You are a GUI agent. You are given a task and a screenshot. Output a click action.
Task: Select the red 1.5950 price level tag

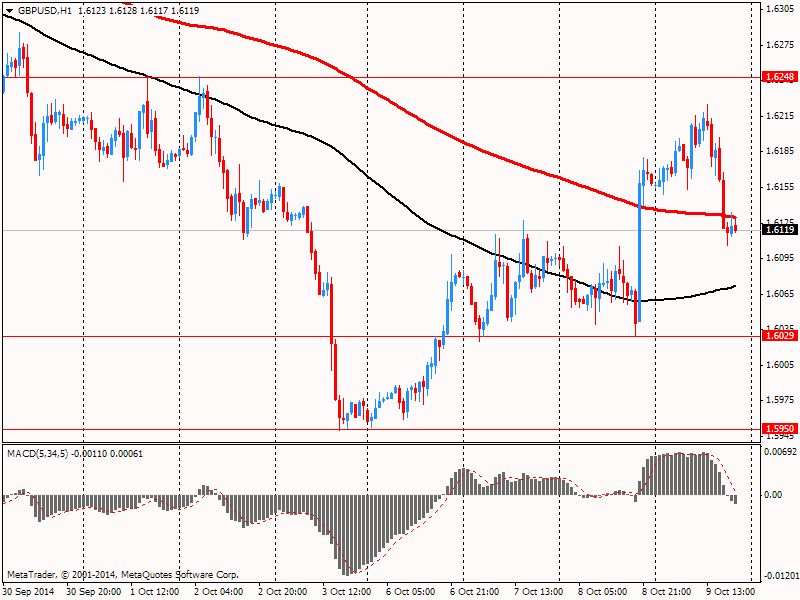coord(780,429)
